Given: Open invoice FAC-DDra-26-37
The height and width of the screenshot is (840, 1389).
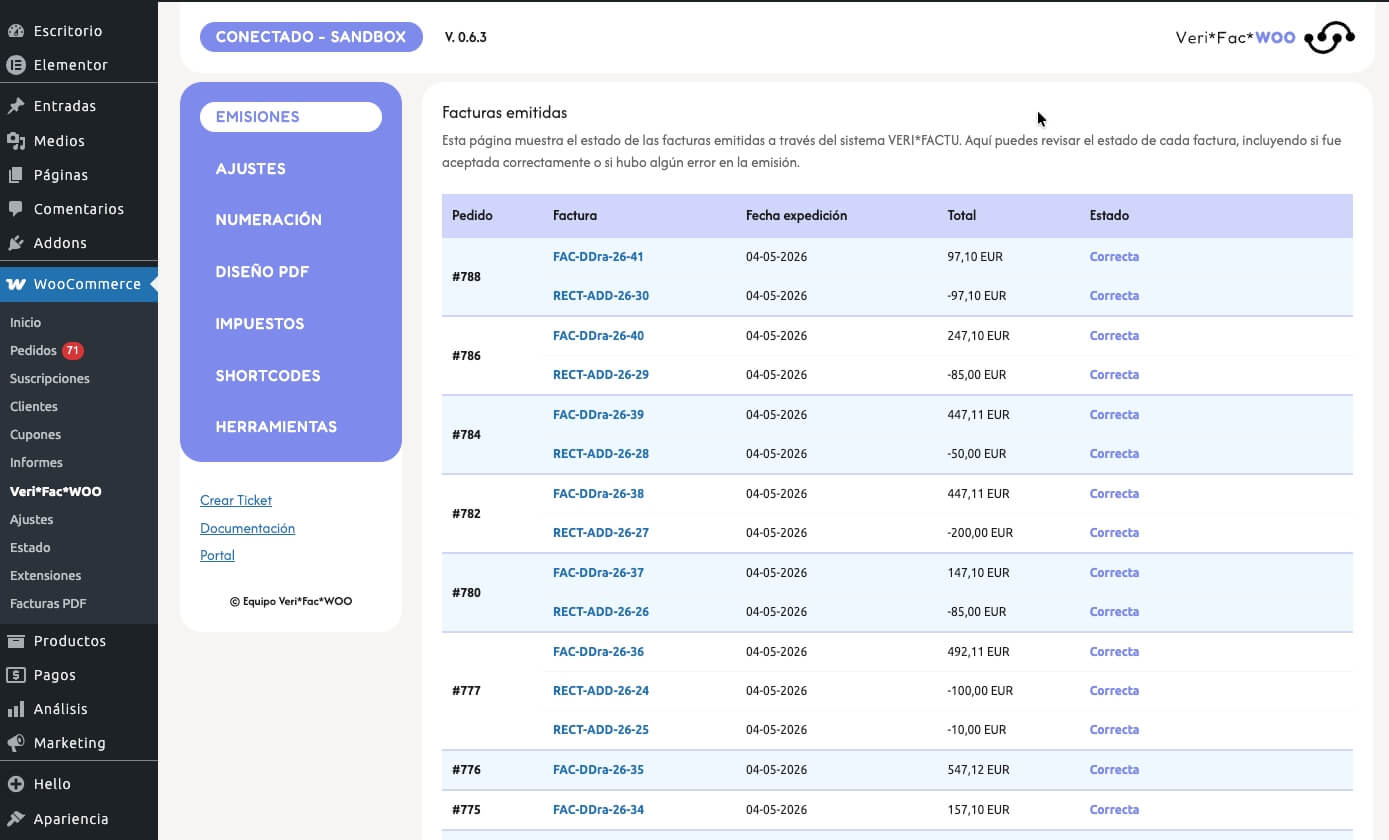Looking at the screenshot, I should [x=598, y=573].
